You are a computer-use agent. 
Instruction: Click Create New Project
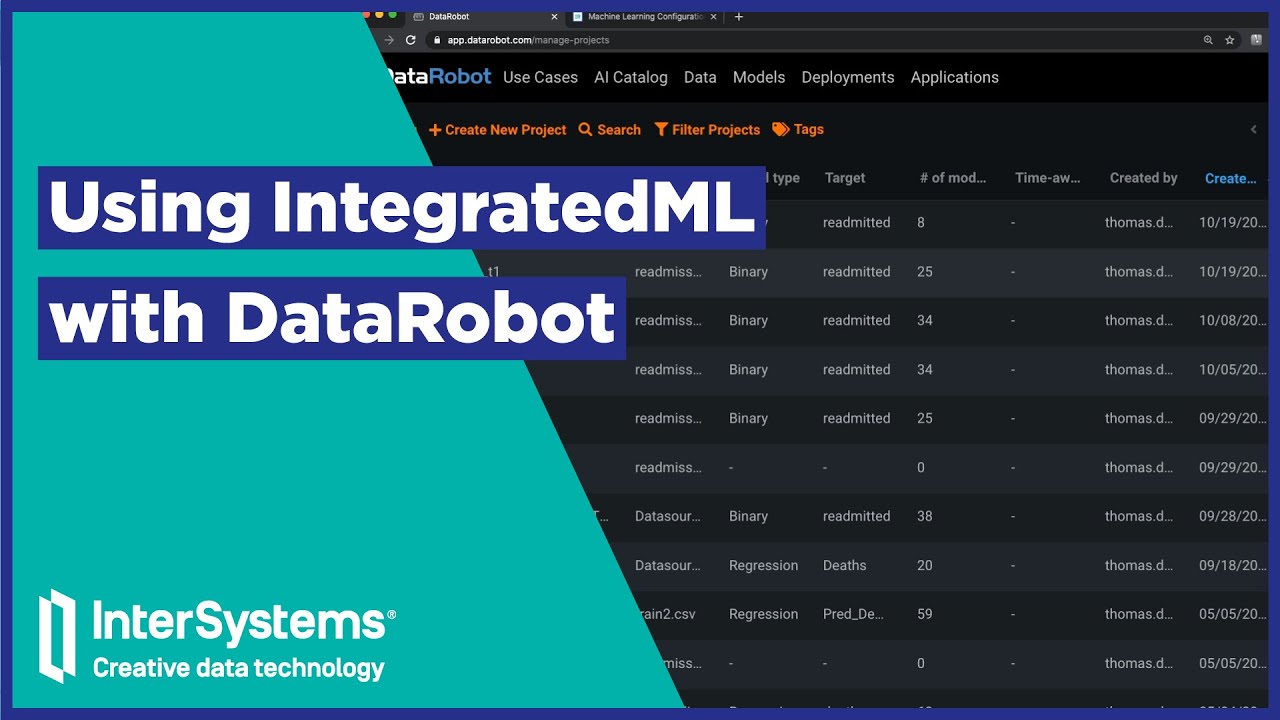(498, 130)
